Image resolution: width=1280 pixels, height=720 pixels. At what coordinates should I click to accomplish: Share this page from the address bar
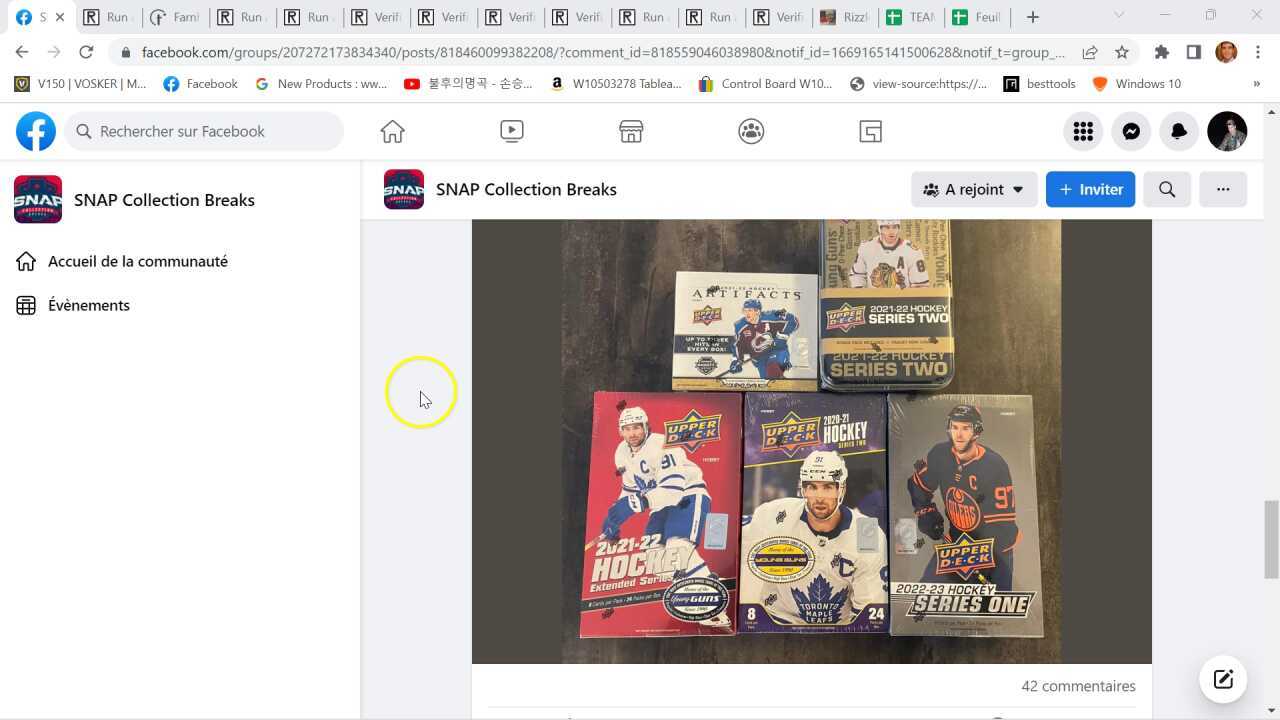1090,52
